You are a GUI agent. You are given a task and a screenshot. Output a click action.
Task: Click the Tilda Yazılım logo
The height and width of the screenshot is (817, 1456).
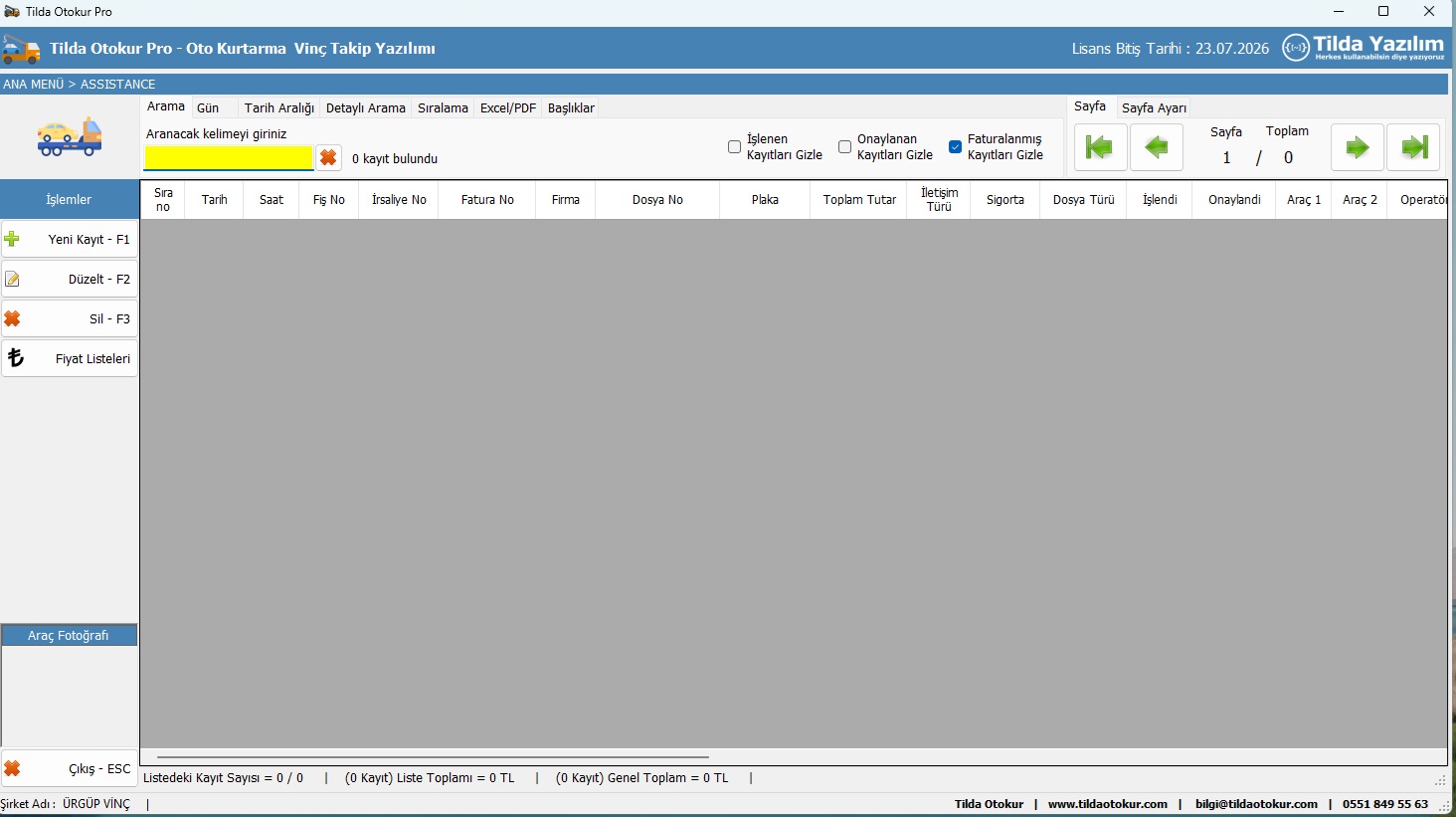click(1363, 48)
